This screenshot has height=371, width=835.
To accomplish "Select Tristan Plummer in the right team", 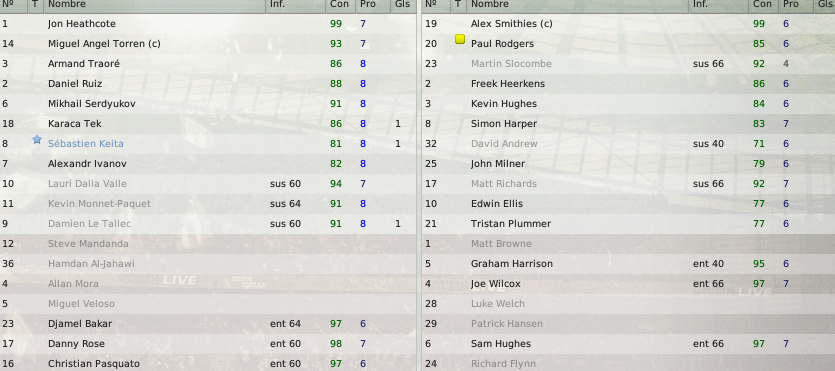I will click(628, 224).
